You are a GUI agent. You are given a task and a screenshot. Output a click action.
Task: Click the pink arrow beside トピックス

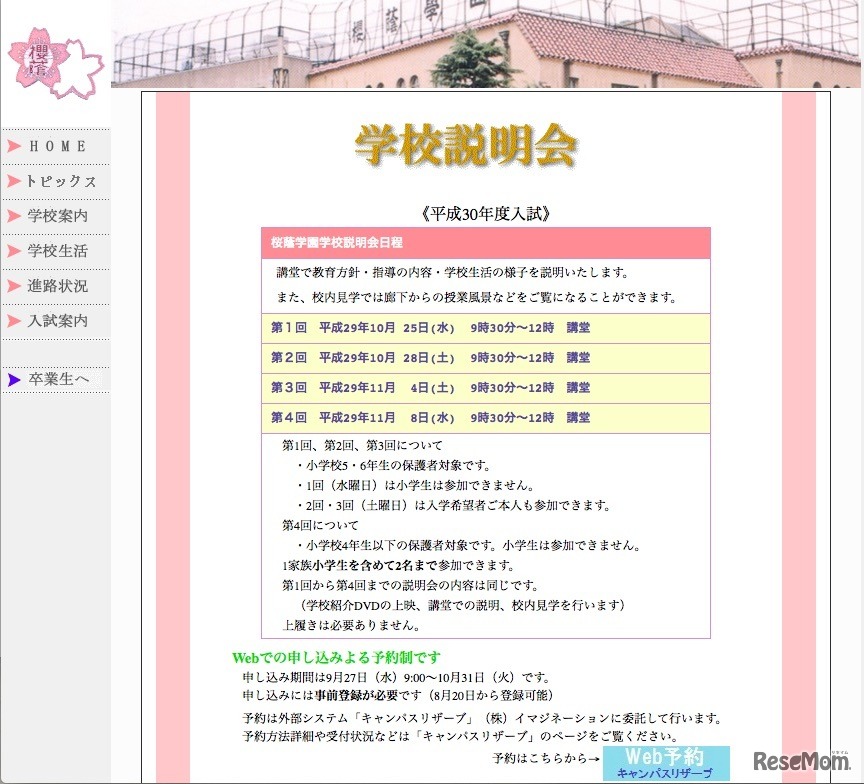click(x=12, y=181)
